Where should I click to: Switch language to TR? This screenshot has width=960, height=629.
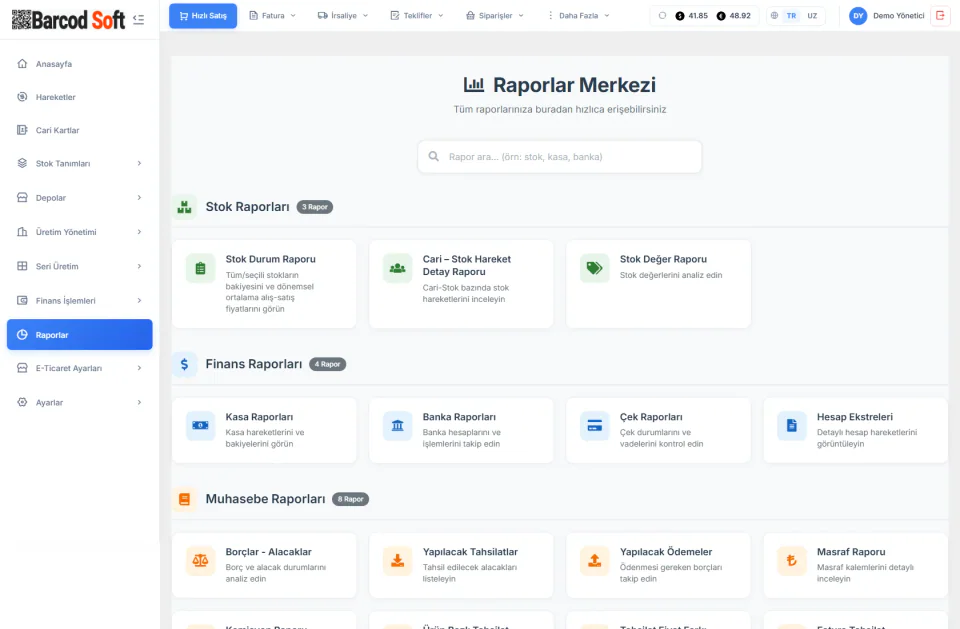(791, 16)
